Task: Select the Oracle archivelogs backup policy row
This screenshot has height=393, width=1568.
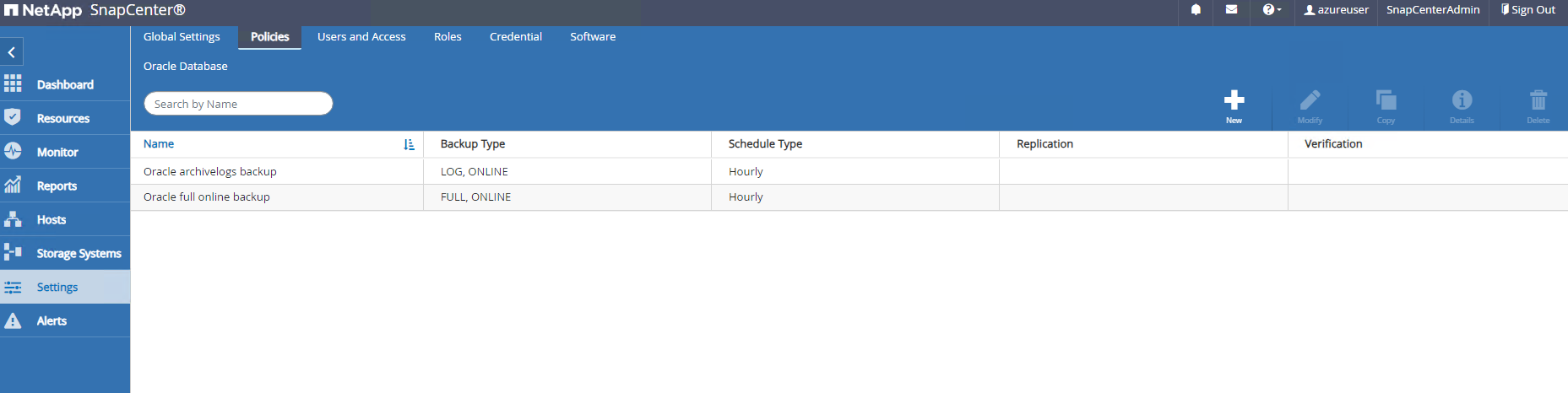Action: (x=210, y=172)
